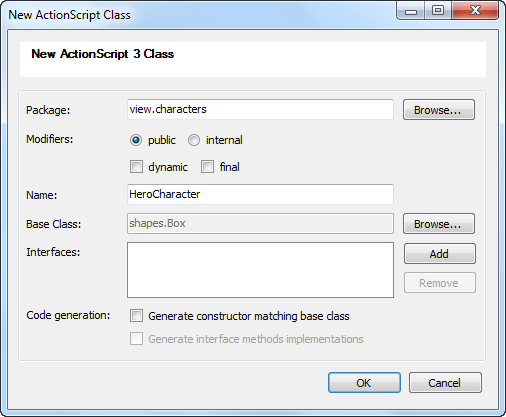Minimize the New ActionScript Class window

411,11
